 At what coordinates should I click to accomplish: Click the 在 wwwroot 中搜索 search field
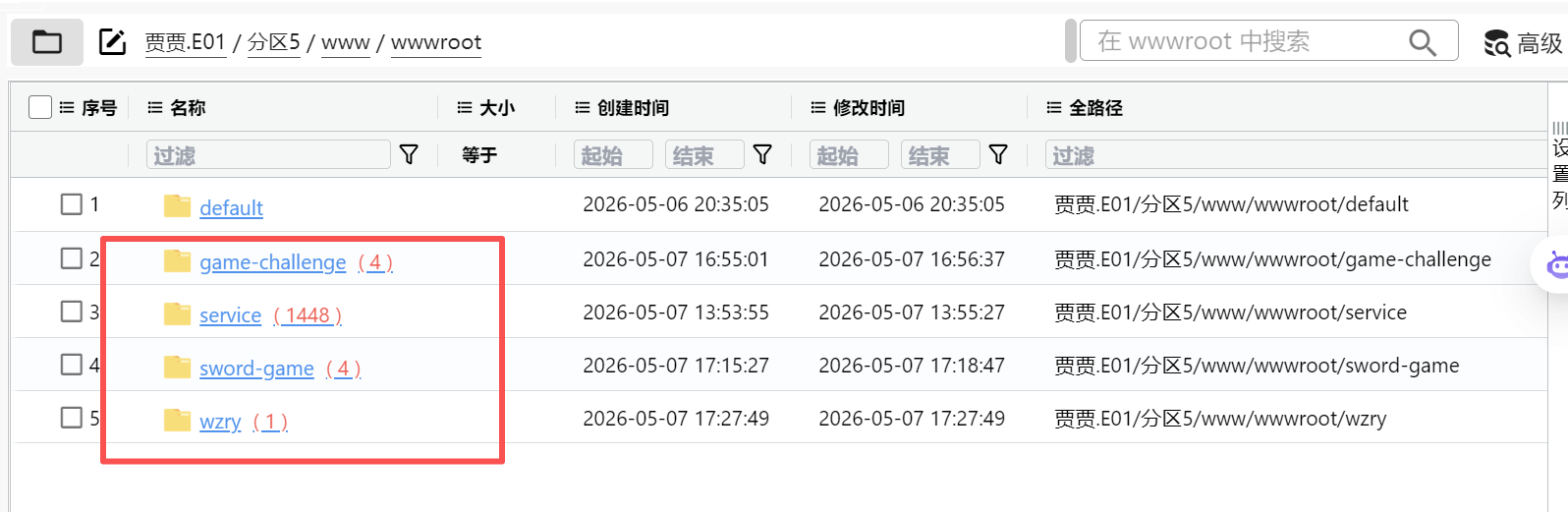tap(1246, 41)
